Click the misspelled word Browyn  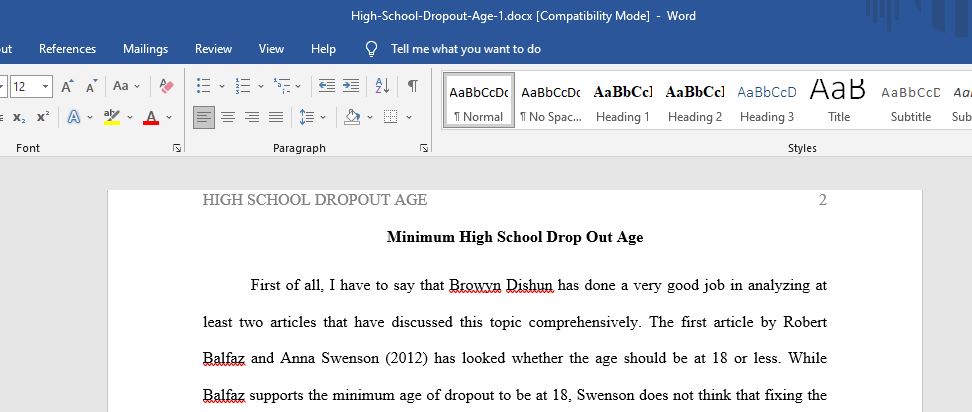(x=475, y=286)
